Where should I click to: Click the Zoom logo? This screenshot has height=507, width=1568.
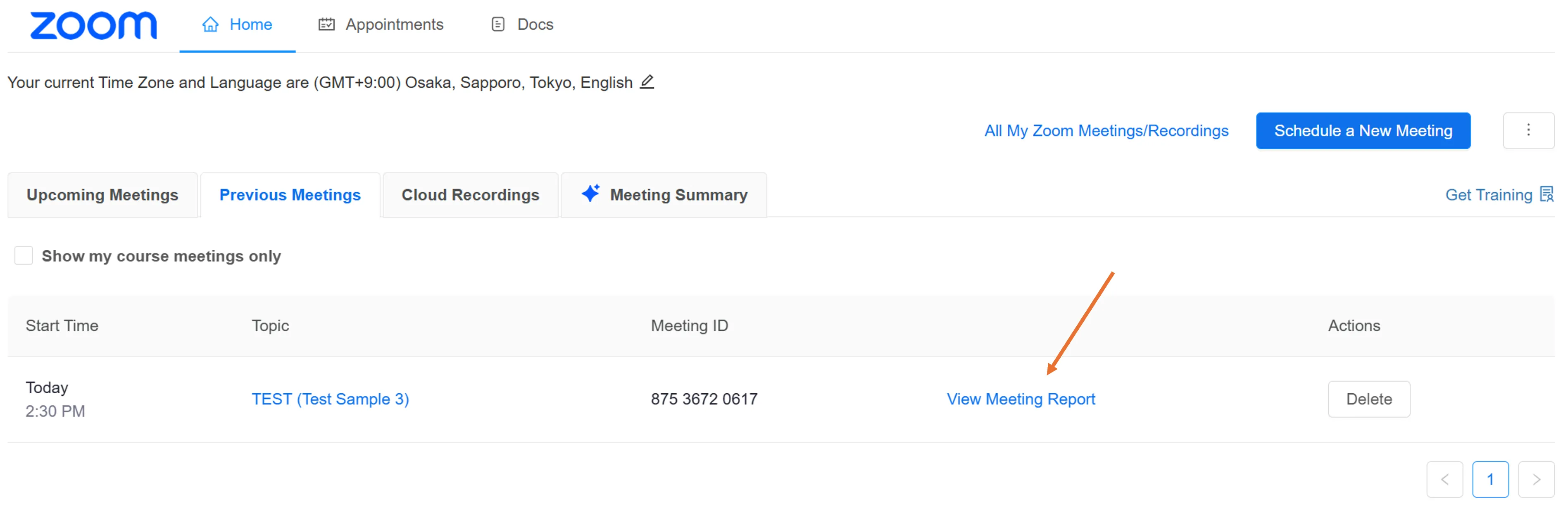93,26
